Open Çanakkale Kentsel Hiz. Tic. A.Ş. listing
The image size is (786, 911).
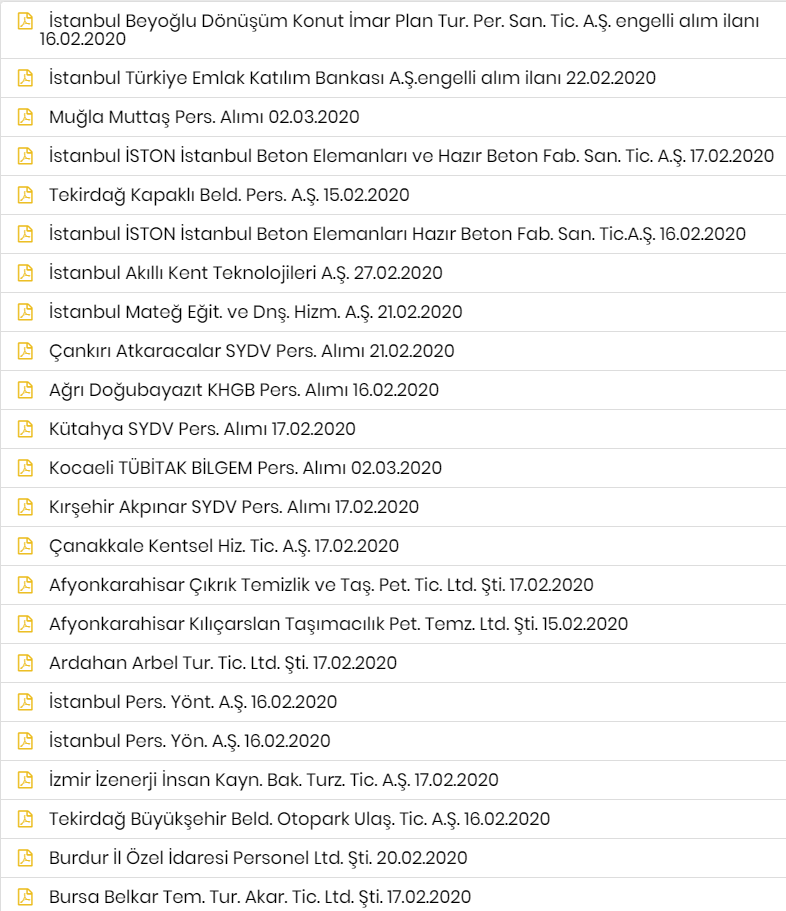(x=224, y=546)
